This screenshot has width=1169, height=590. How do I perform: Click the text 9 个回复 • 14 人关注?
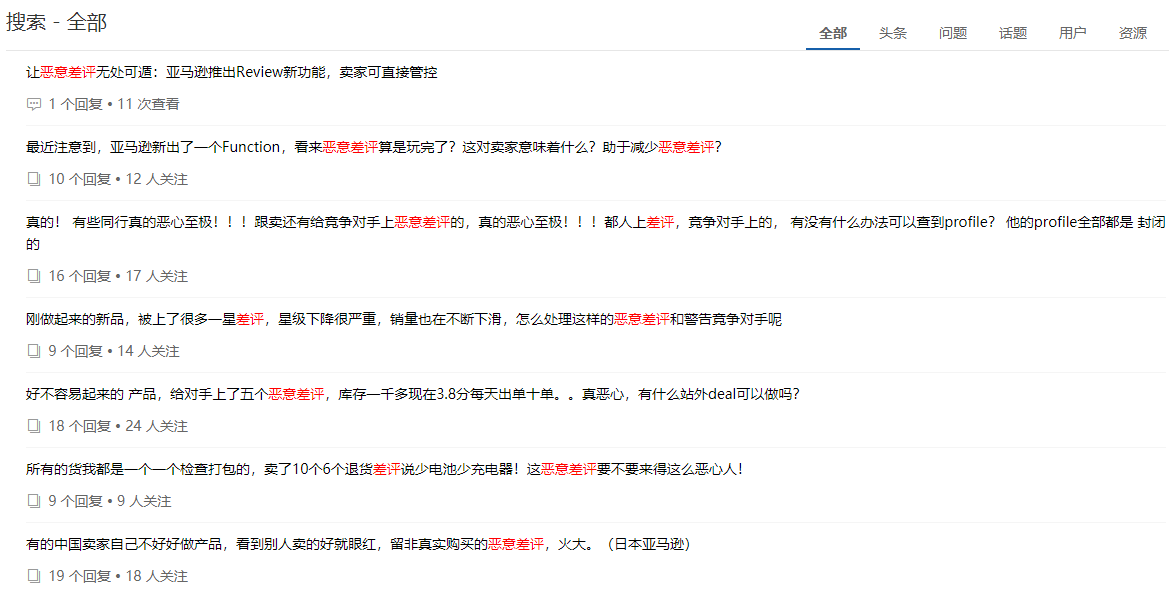coord(114,351)
